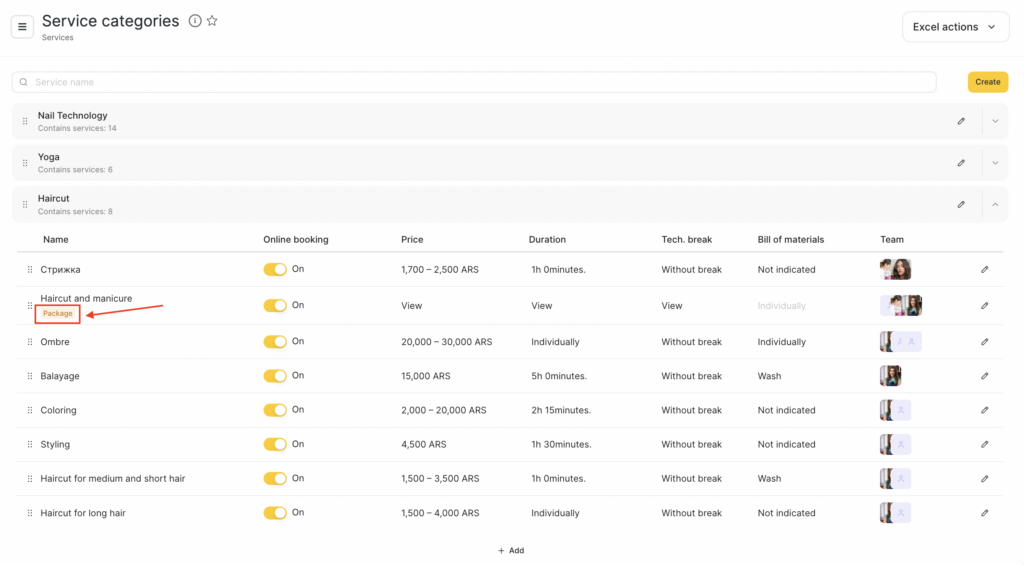
Task: Click the pencil icon for Yoga category
Action: click(x=961, y=163)
